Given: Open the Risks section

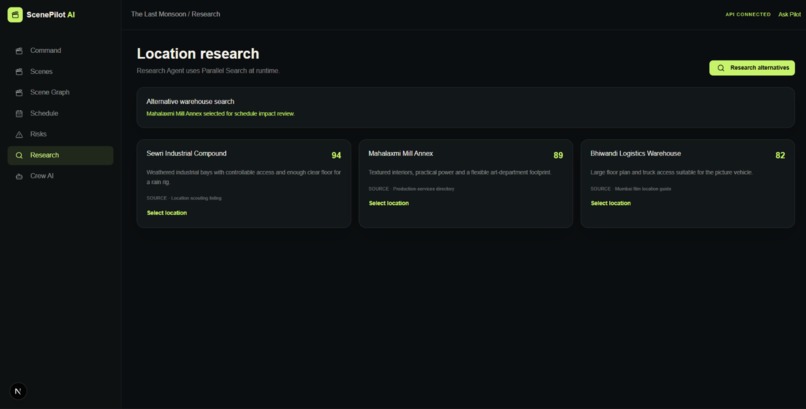Looking at the screenshot, I should pos(60,134).
